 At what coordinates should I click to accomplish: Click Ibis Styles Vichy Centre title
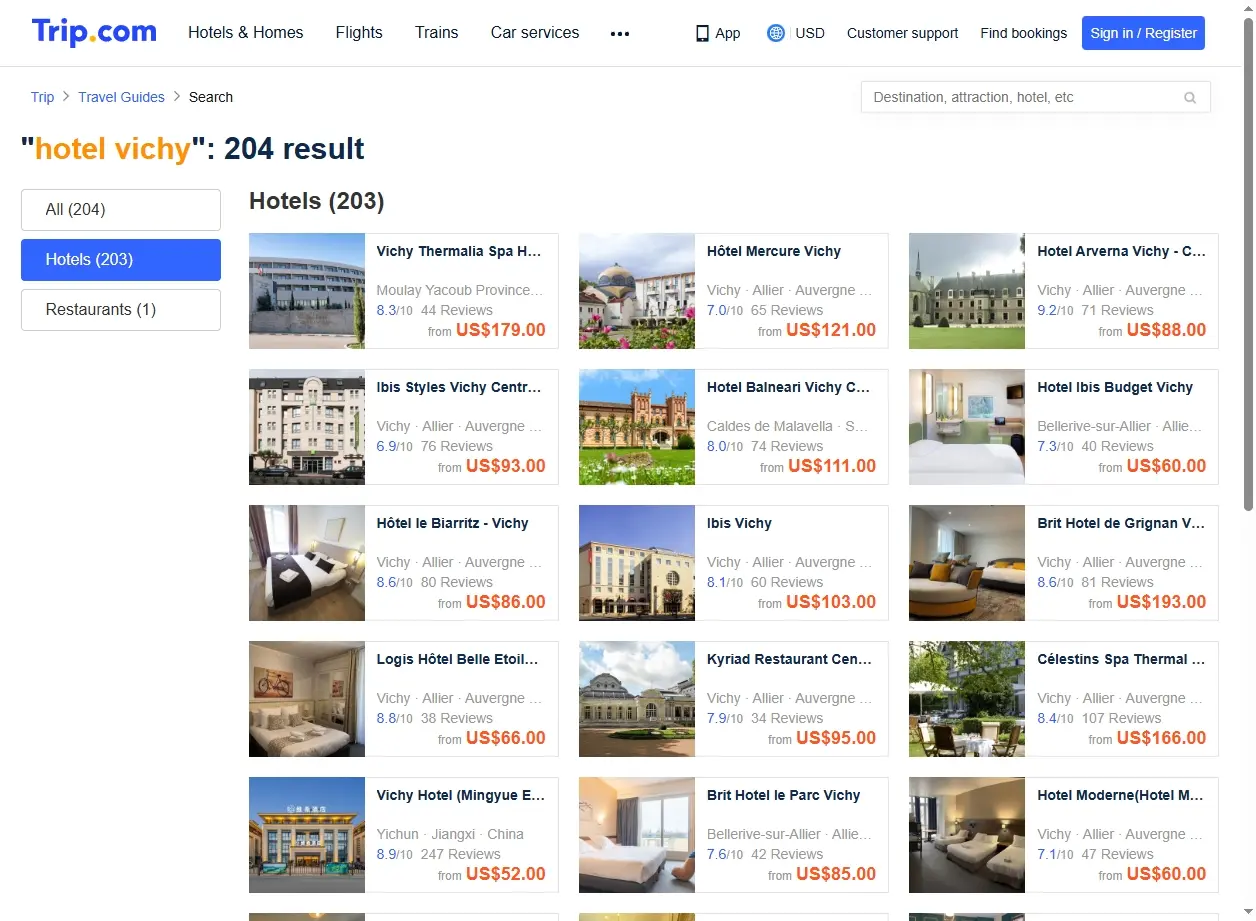[459, 388]
